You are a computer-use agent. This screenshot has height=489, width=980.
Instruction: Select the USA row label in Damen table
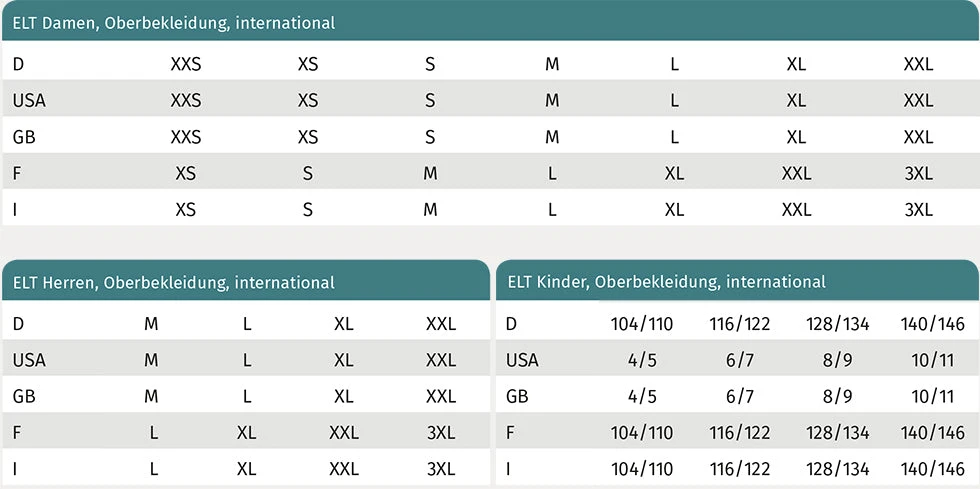(29, 100)
